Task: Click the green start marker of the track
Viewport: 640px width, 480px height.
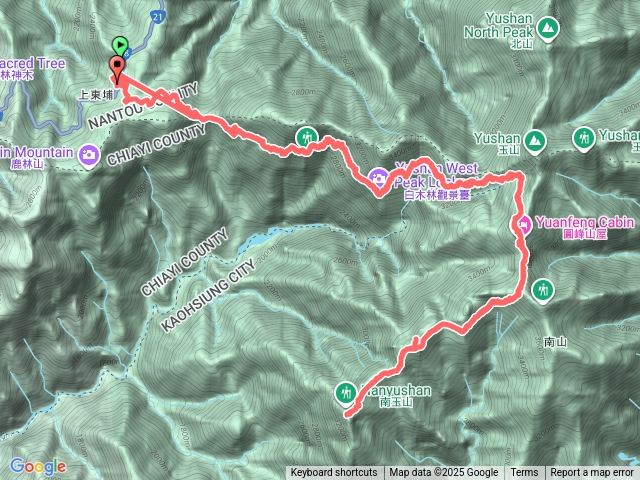Action: [x=120, y=45]
